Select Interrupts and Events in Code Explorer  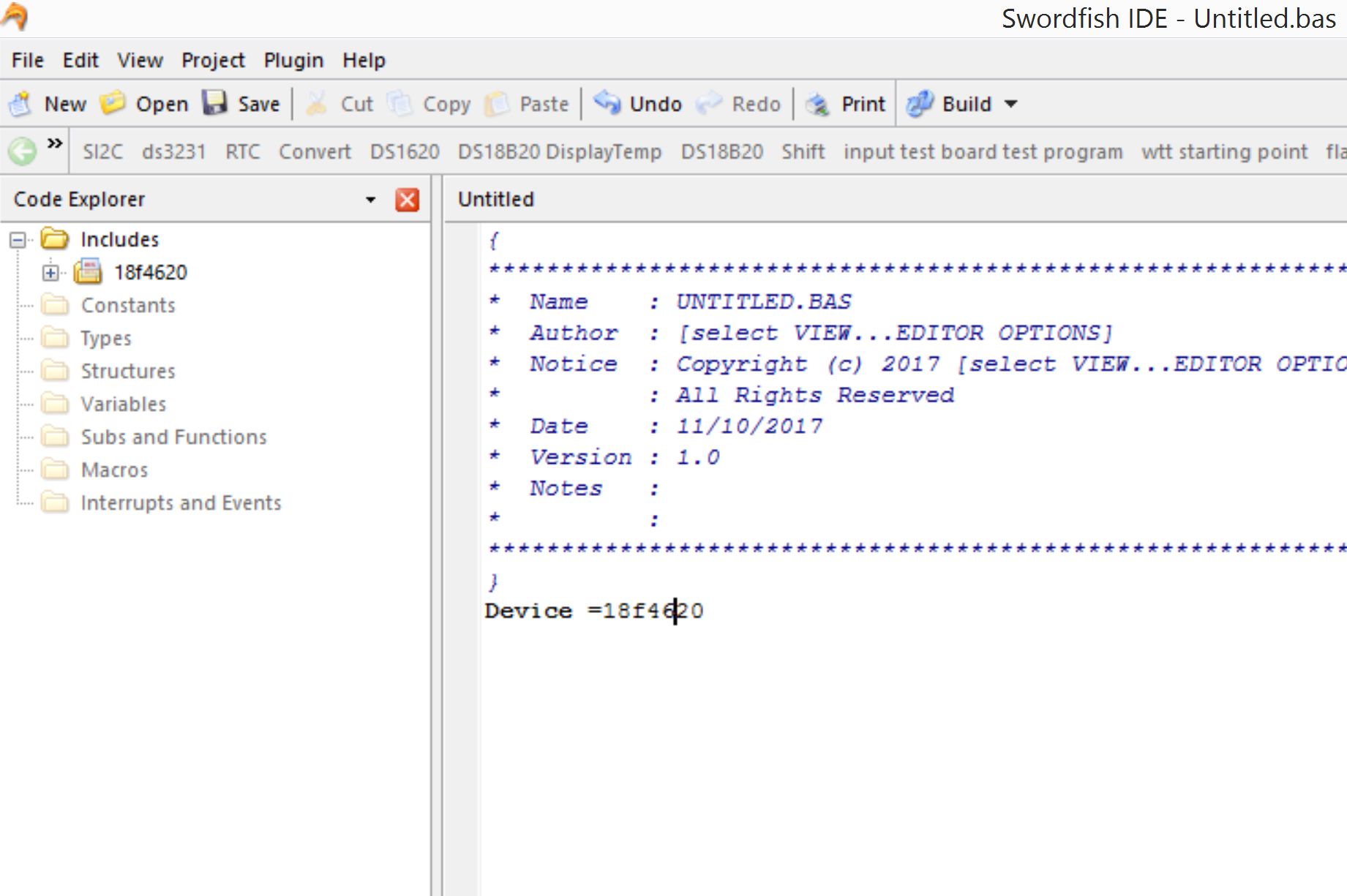tap(181, 502)
